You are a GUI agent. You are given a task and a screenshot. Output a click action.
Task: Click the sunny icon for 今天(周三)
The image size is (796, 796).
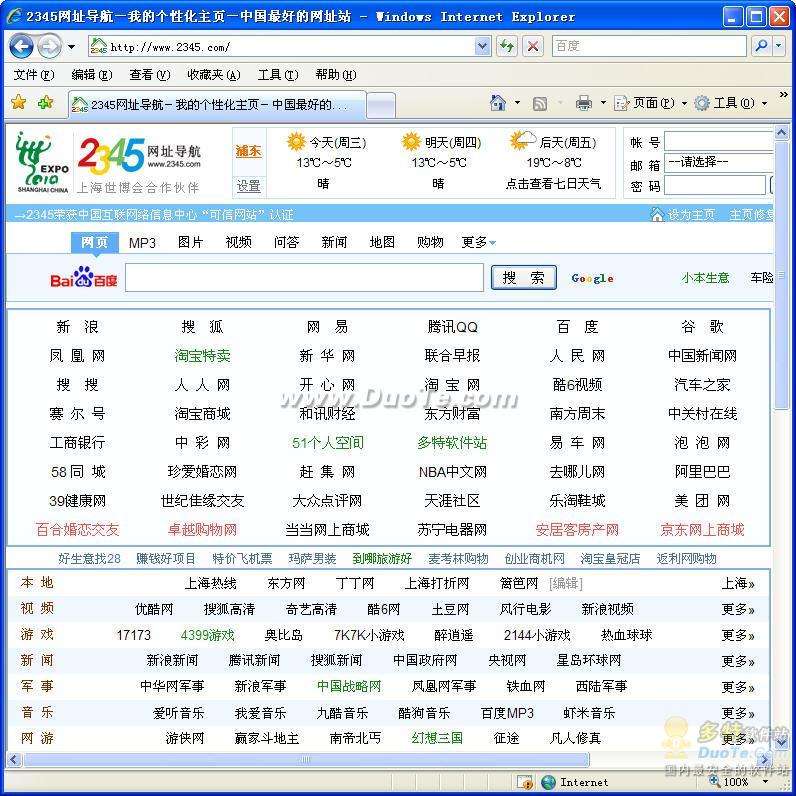(x=296, y=142)
